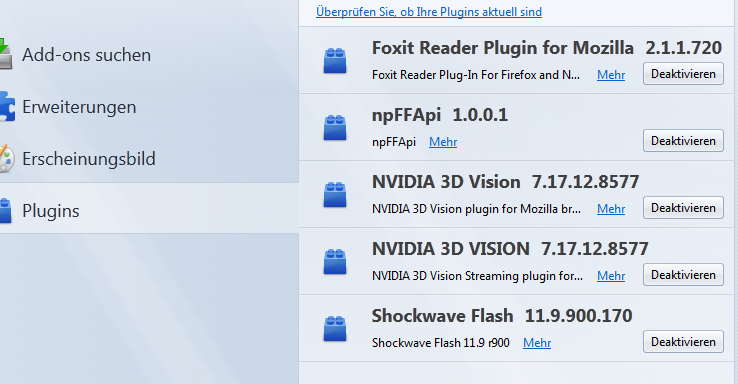Open Mehr link for NVIDIA Streaming plugin

point(611,276)
